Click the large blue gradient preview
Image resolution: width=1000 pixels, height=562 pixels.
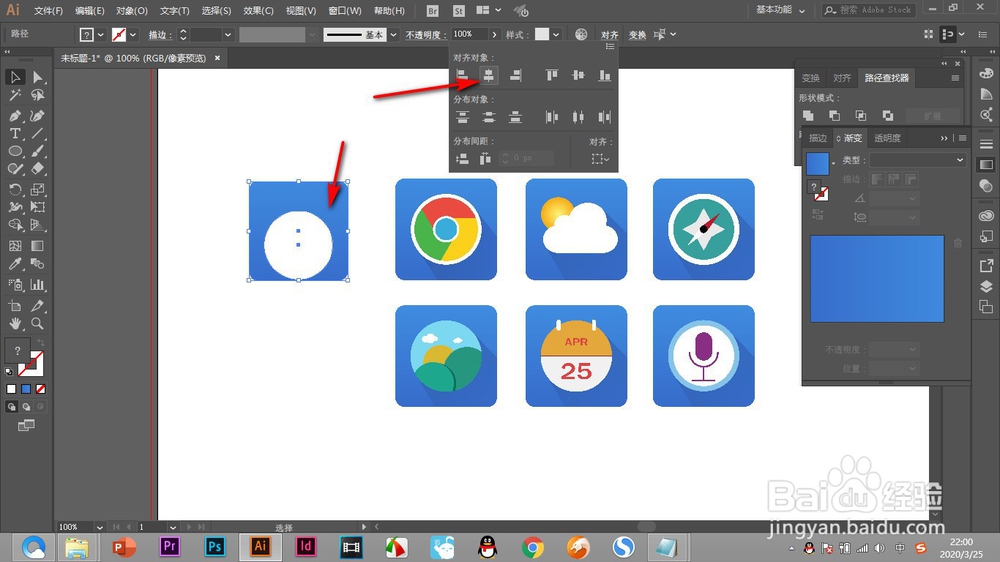[x=877, y=279]
